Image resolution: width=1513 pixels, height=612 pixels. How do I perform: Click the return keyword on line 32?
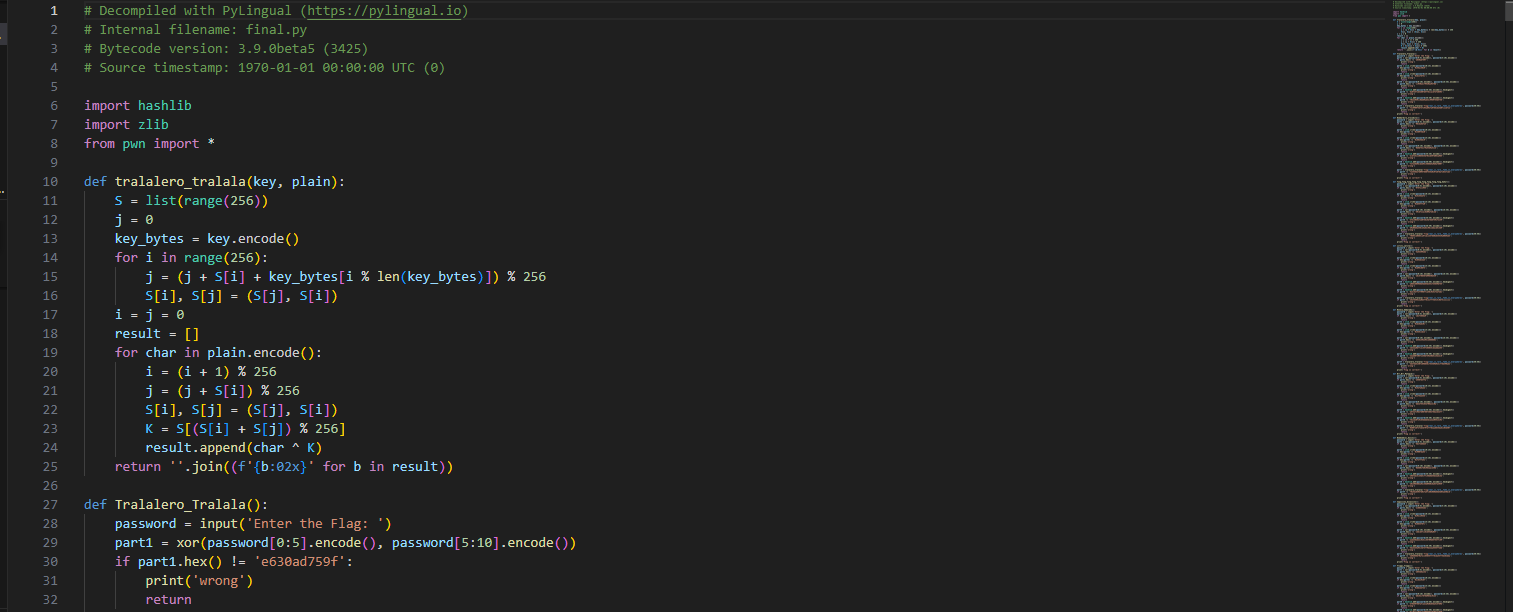pyautogui.click(x=168, y=599)
